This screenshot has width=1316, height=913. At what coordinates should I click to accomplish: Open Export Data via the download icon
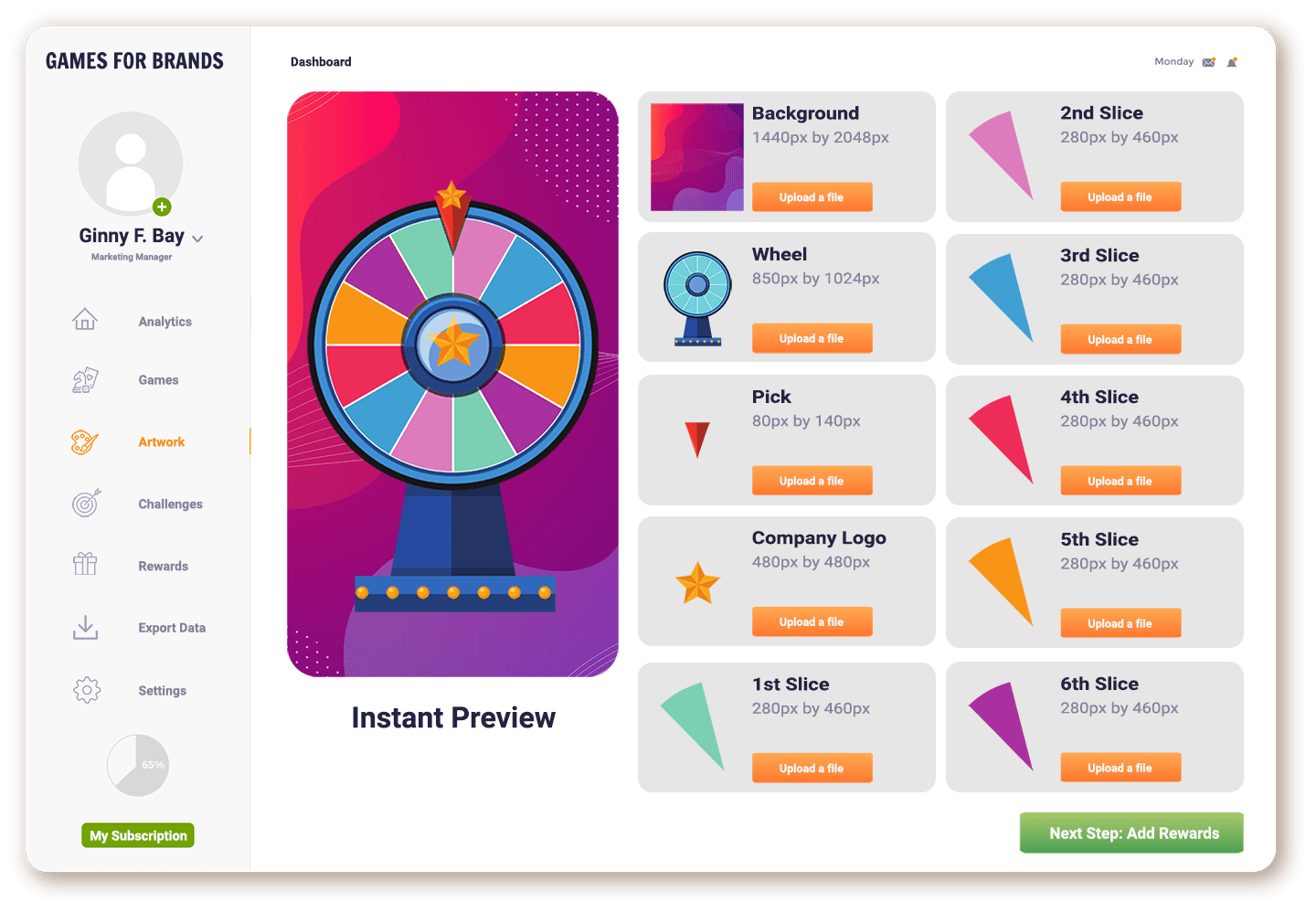(85, 627)
